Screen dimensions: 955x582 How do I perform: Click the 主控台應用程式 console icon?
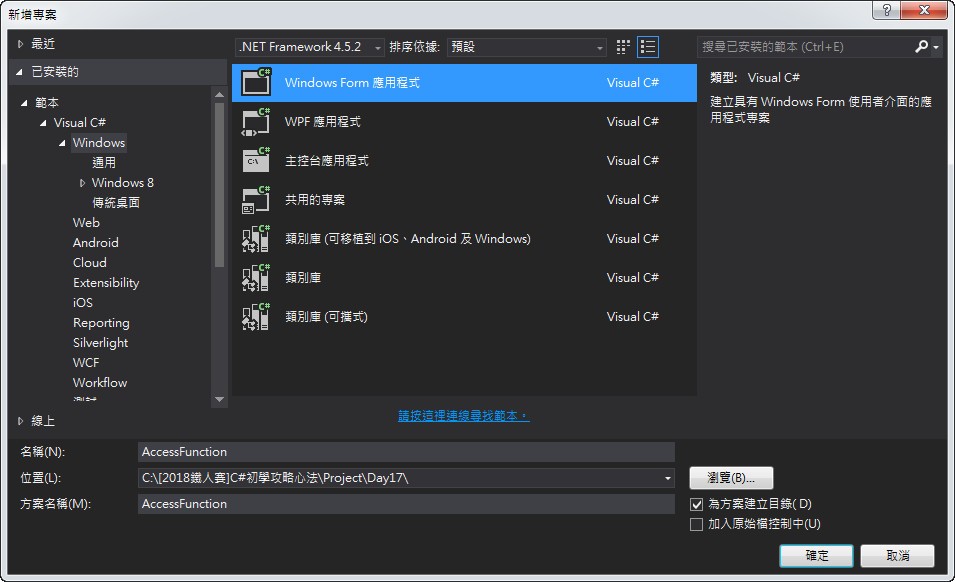(256, 161)
